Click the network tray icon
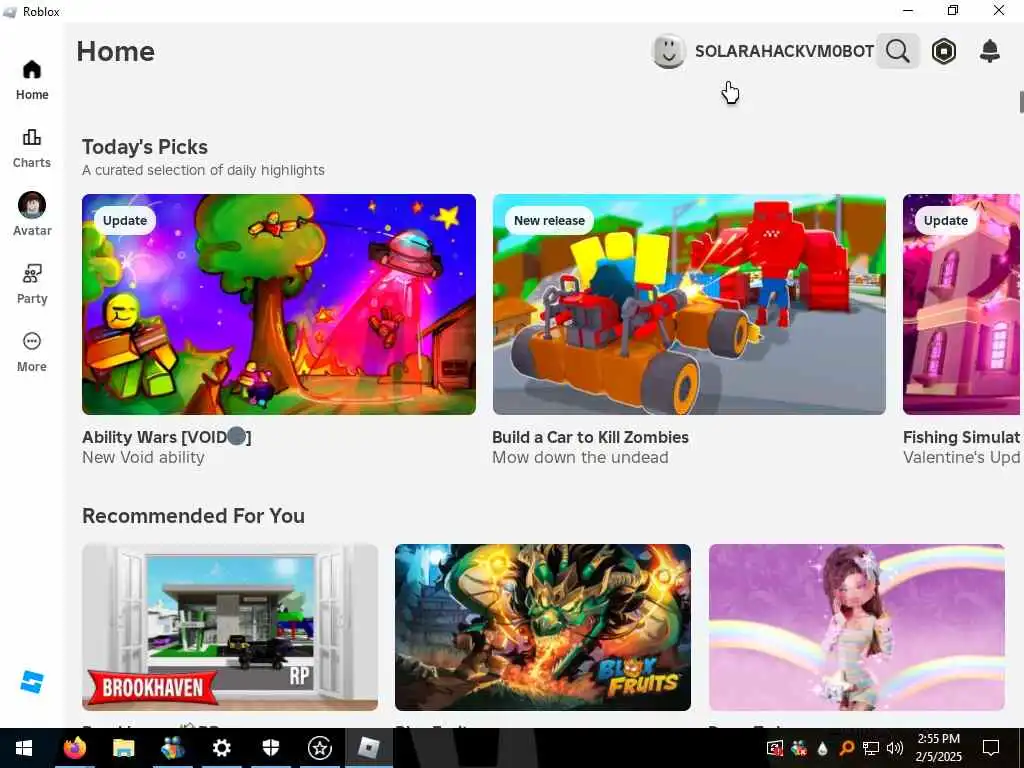 click(x=871, y=748)
